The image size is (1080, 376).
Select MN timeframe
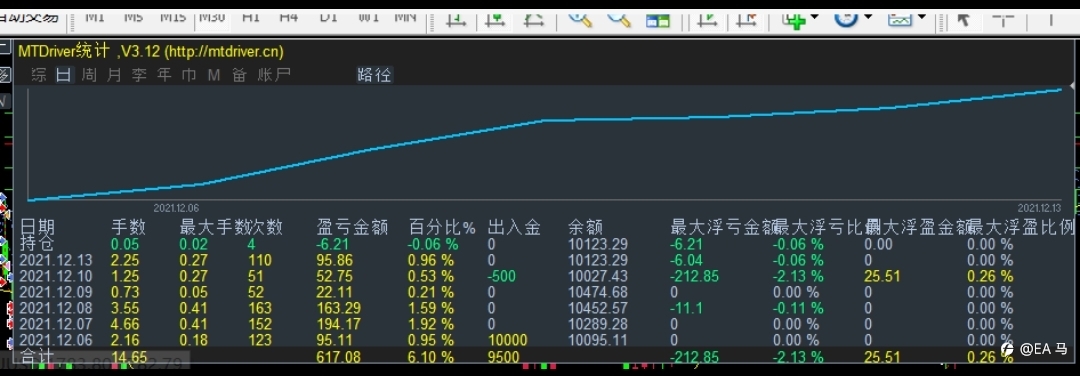point(406,17)
